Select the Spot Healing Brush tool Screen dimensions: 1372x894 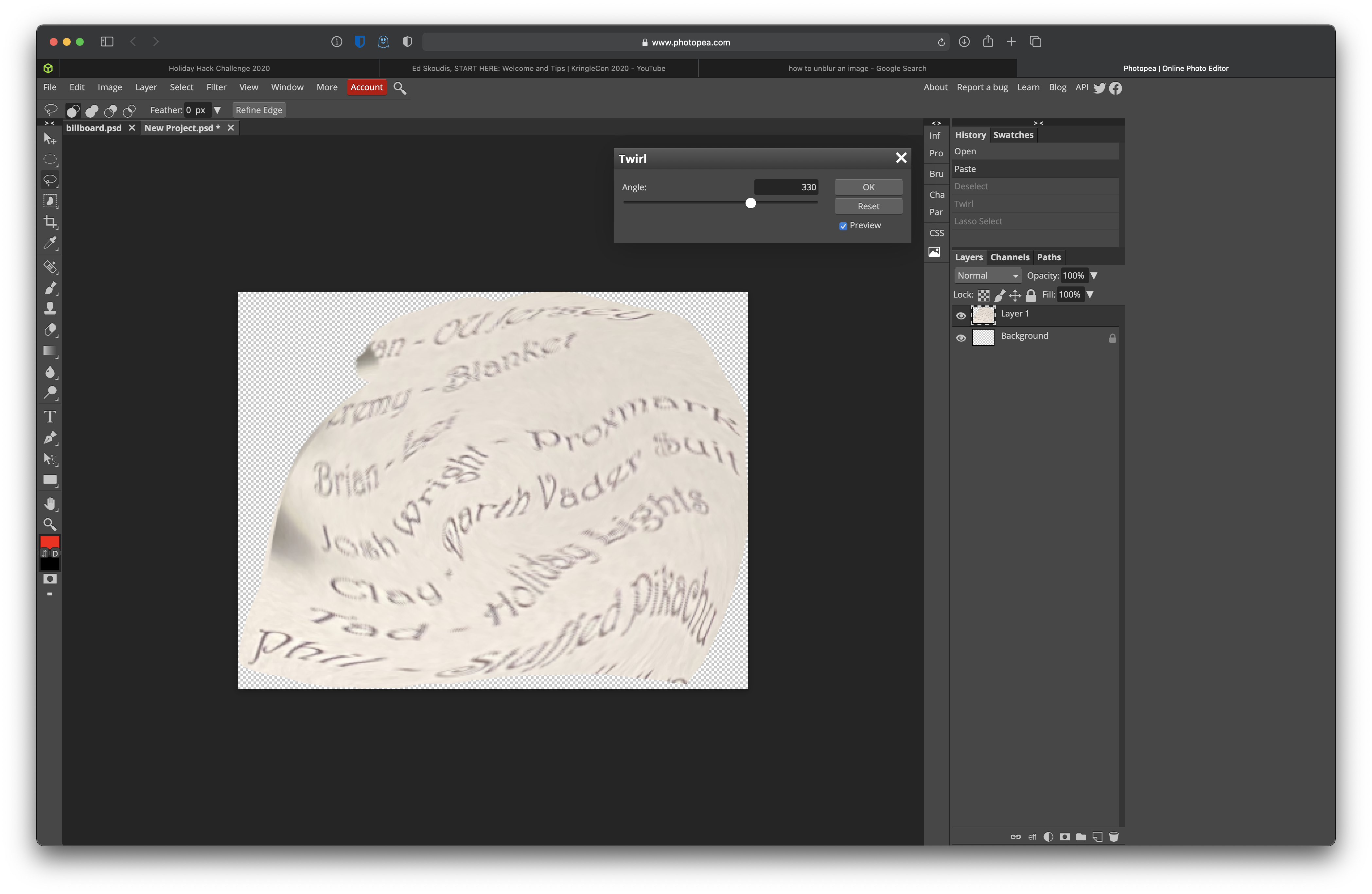[50, 267]
